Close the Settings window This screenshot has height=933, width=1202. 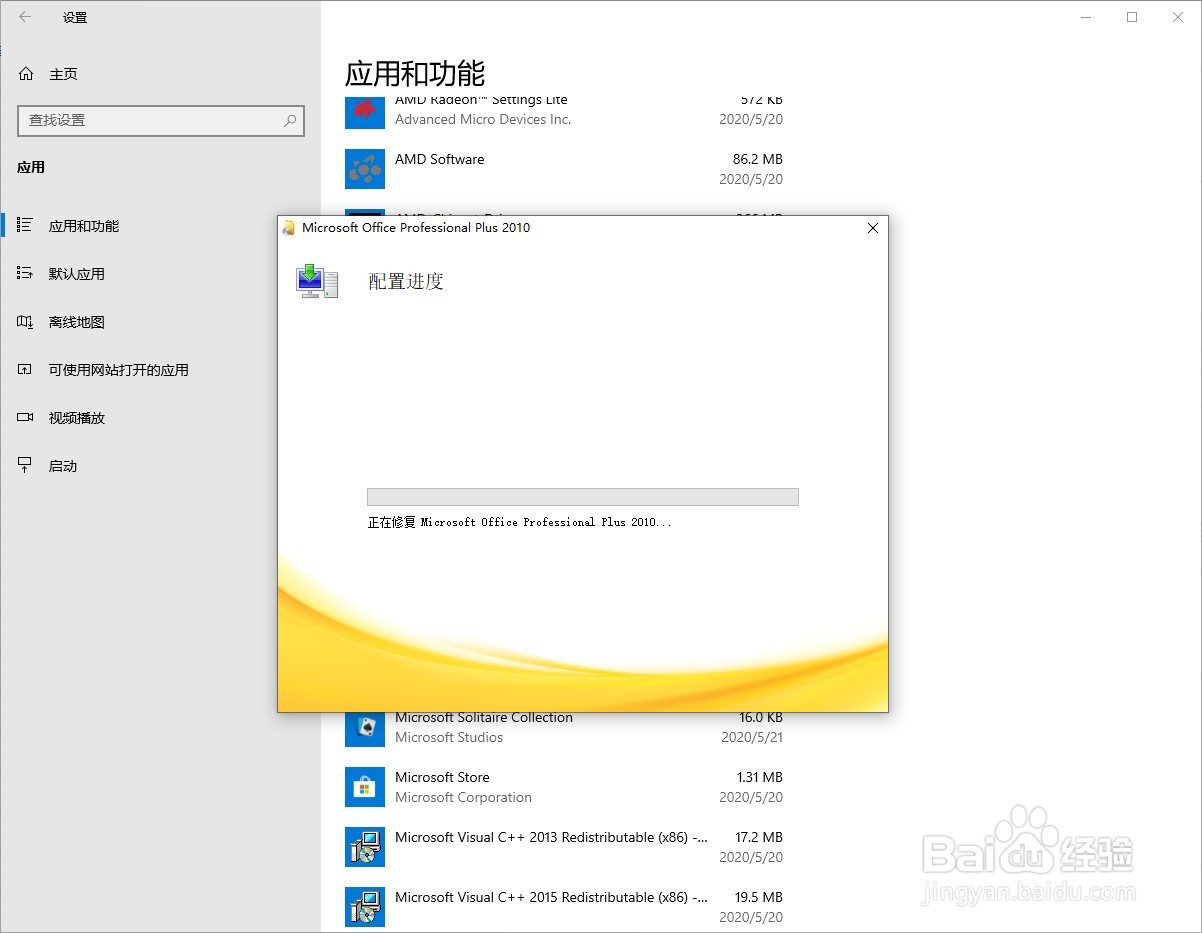point(1178,17)
